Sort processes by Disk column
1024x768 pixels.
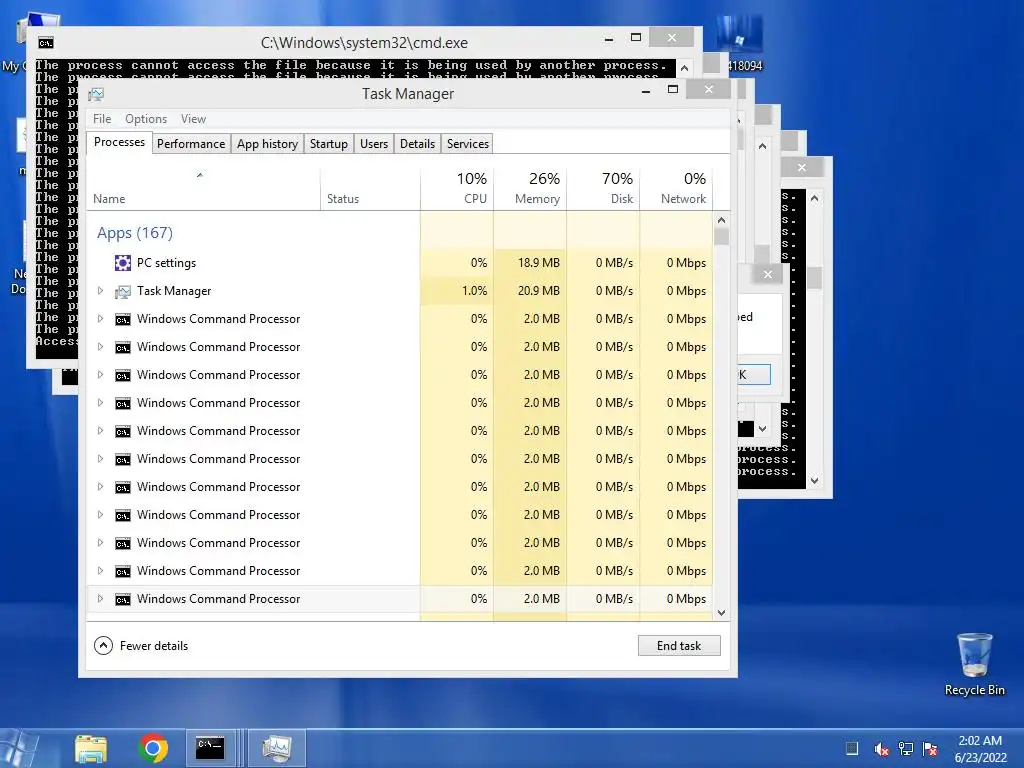603,189
